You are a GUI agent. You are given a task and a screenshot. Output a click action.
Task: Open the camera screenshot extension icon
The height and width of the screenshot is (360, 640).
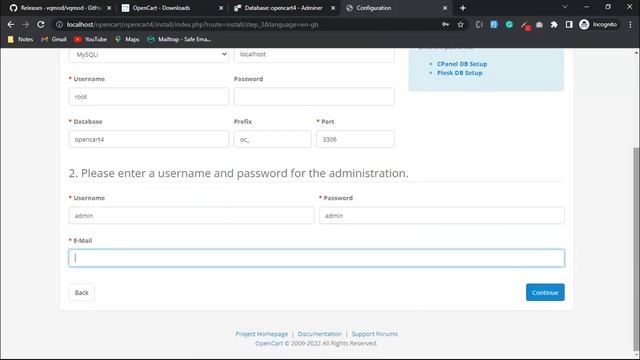tap(539, 24)
